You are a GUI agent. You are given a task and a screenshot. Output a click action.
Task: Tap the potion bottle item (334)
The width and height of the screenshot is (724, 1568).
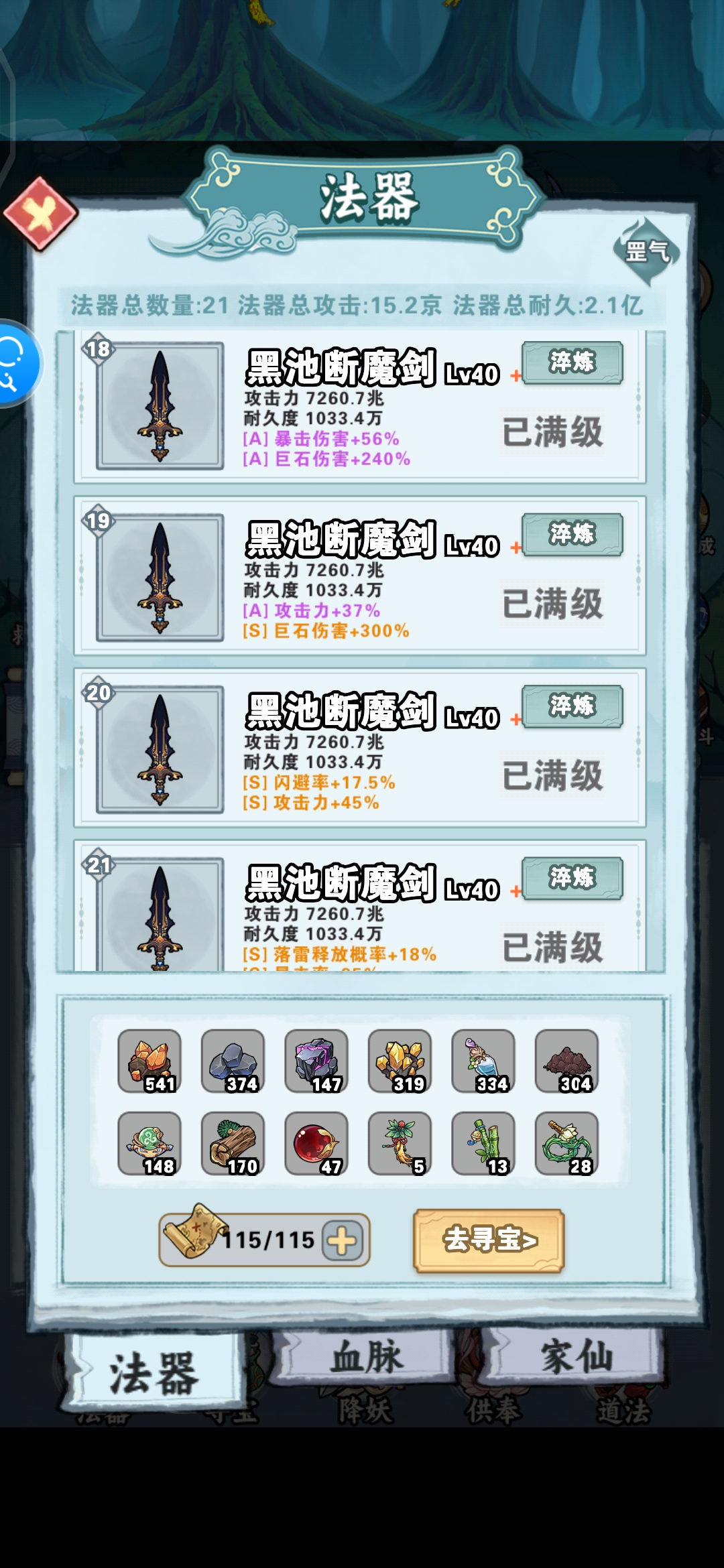(x=483, y=1061)
